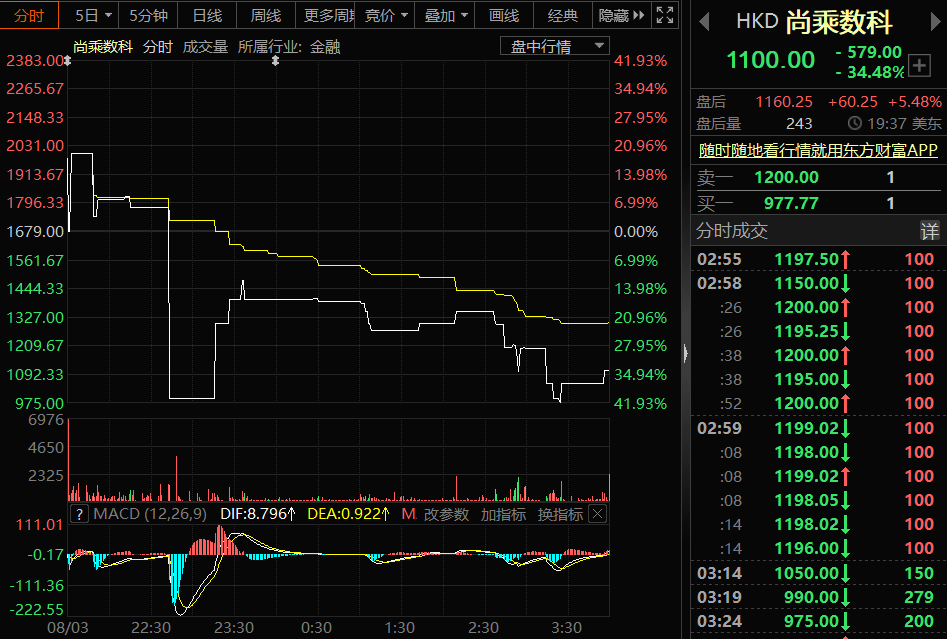Click 改参数 to modify indicator parameters

(446, 514)
